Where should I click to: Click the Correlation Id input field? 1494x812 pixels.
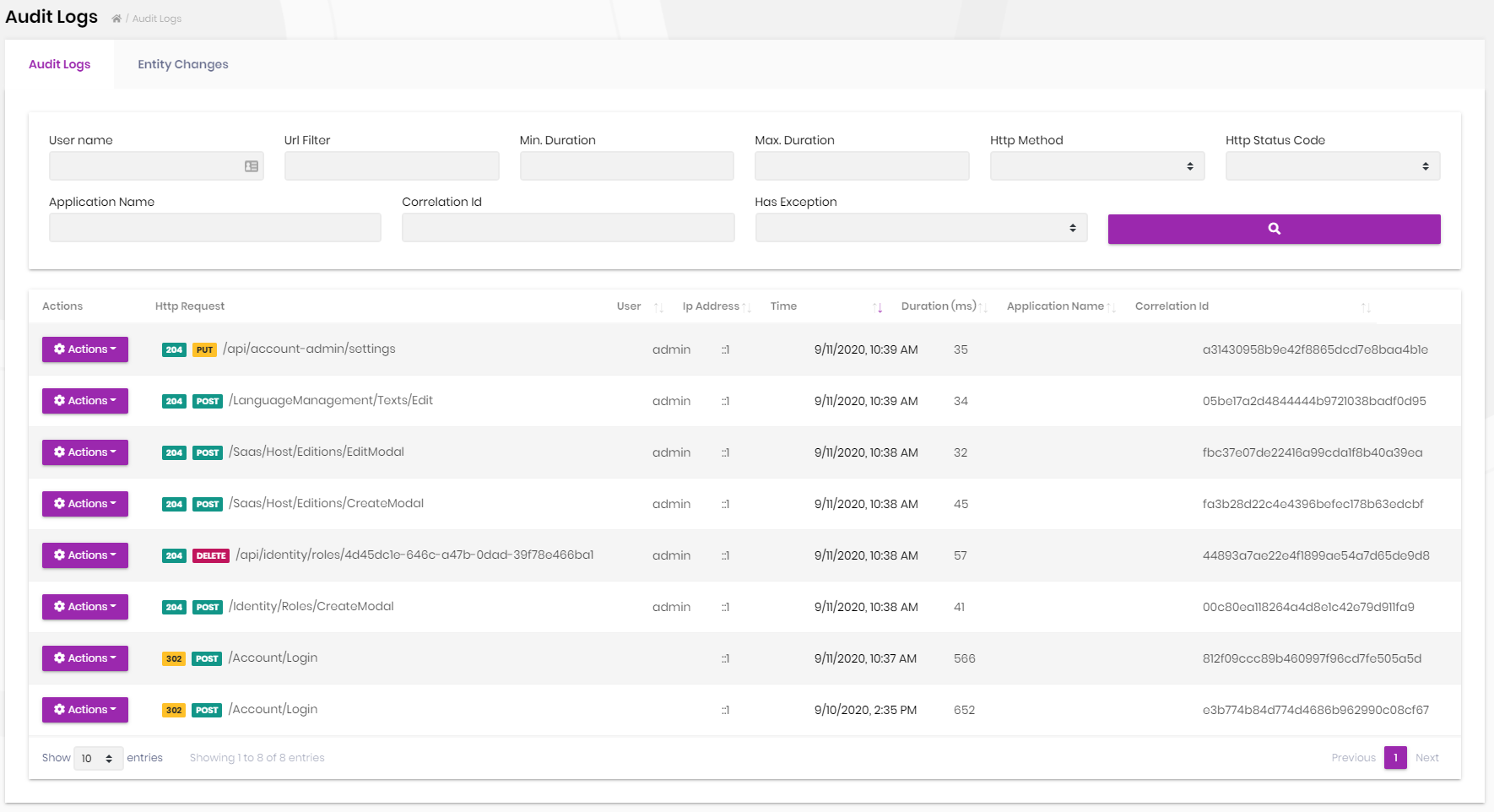coord(568,228)
